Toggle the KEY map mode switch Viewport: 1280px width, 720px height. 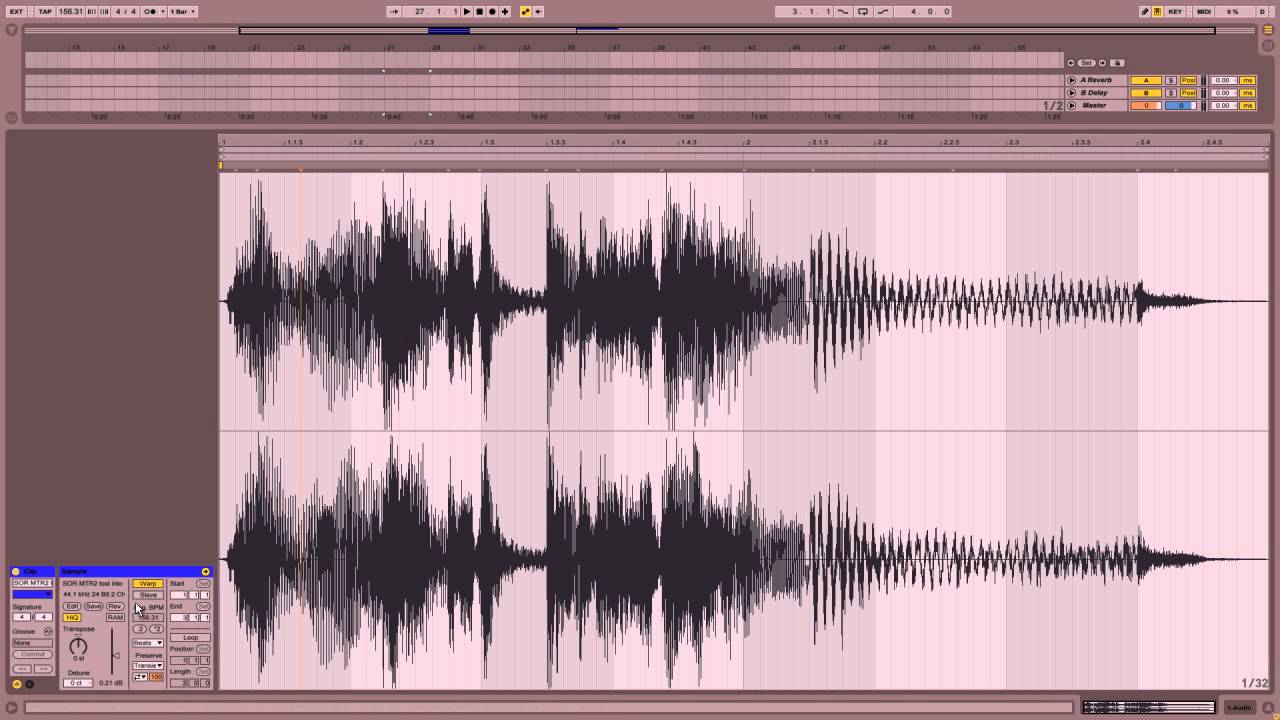(1175, 12)
